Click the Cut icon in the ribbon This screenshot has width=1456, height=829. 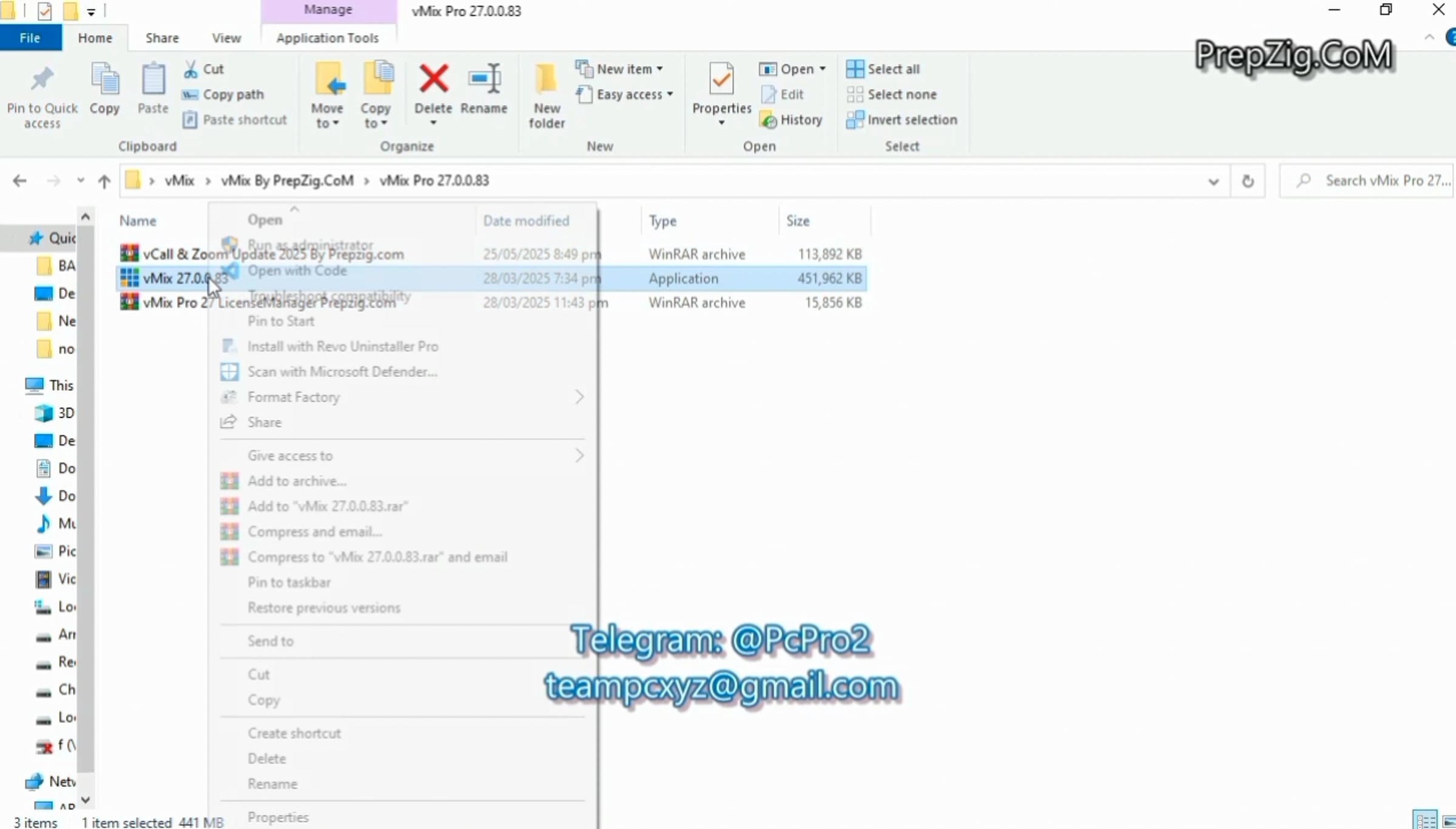[x=192, y=69]
